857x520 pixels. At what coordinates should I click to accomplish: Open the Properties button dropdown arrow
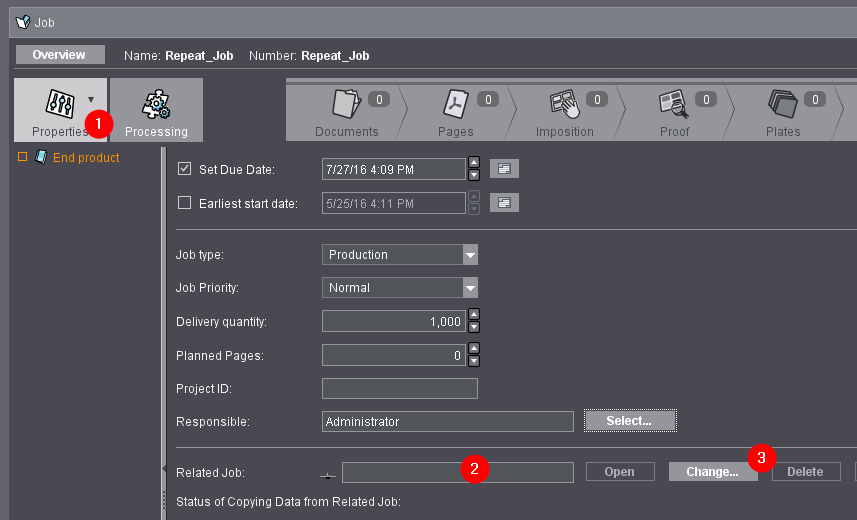[x=91, y=99]
